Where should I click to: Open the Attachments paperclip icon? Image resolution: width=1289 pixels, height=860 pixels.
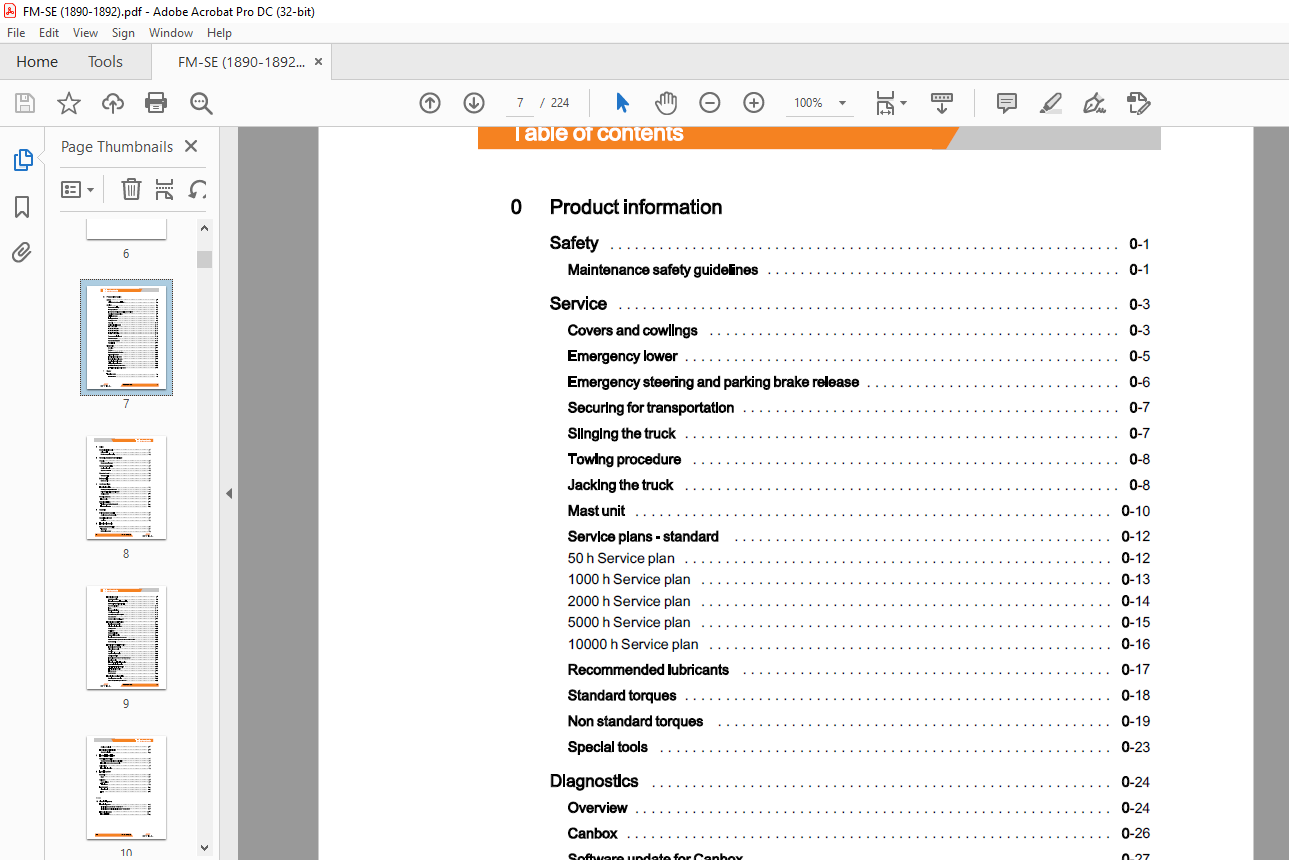(x=22, y=253)
